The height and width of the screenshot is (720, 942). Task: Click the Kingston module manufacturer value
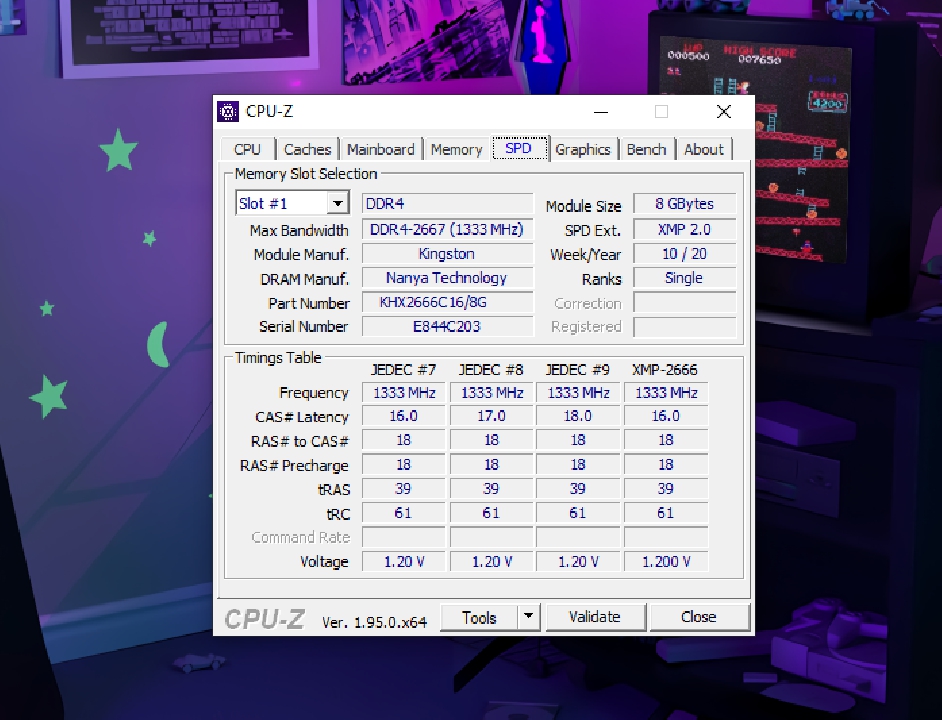click(448, 254)
